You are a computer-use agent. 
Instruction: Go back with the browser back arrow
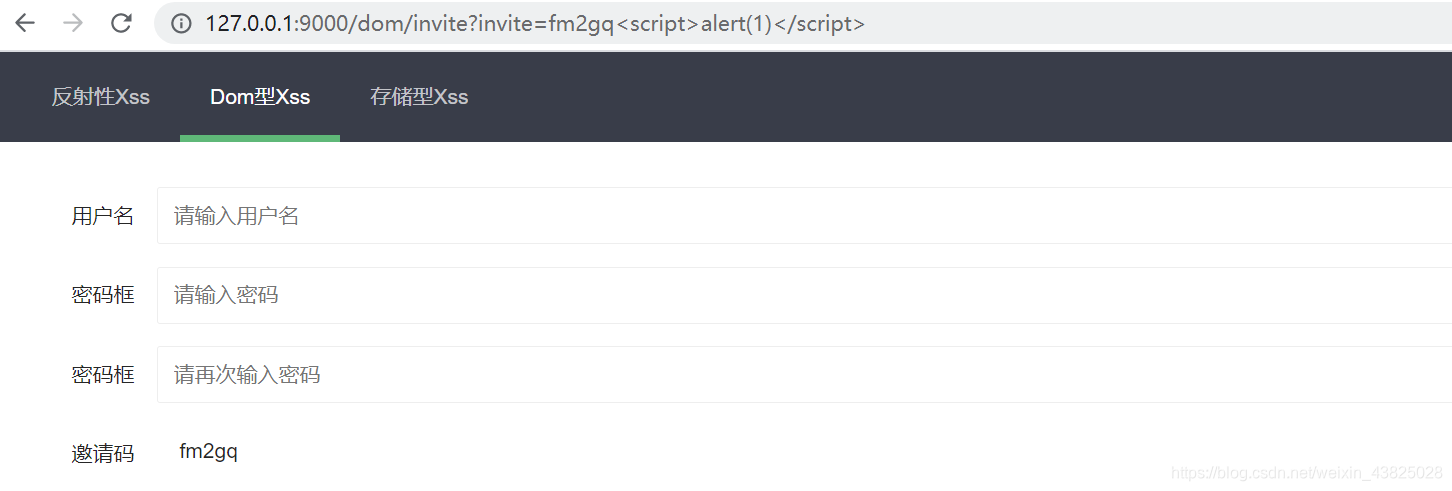[25, 24]
